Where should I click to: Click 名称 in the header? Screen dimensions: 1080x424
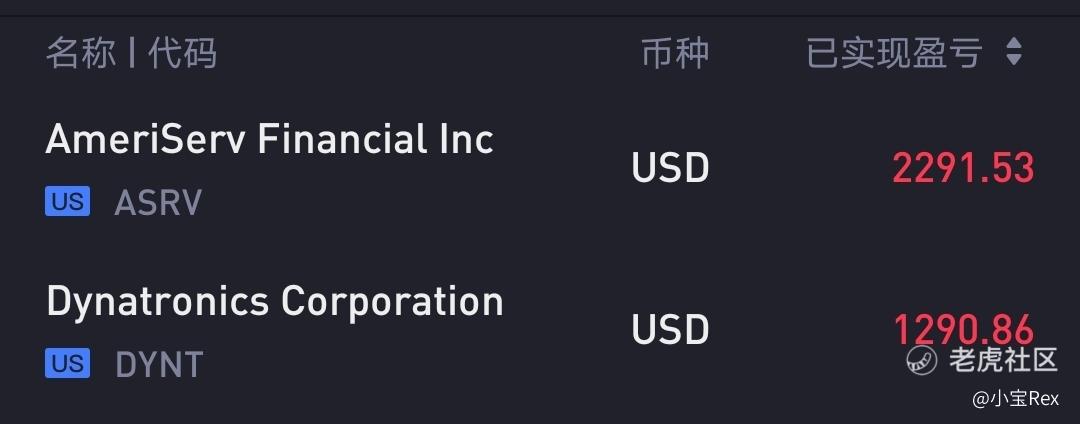pos(80,53)
